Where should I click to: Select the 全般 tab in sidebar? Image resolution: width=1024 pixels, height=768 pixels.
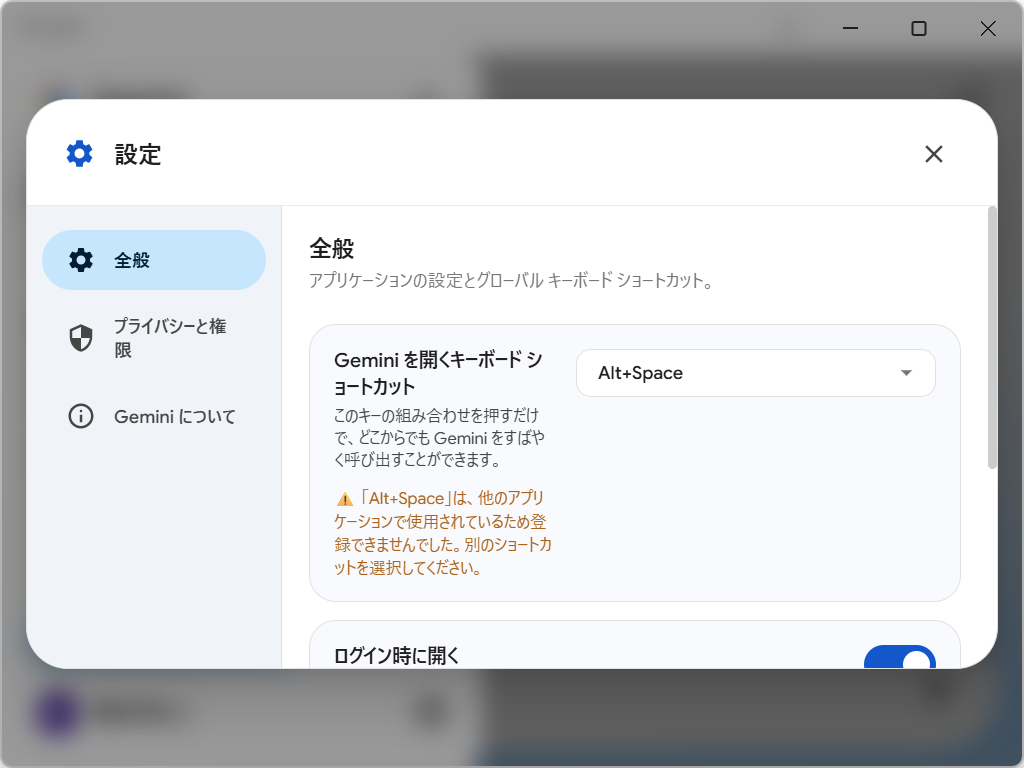coord(154,260)
